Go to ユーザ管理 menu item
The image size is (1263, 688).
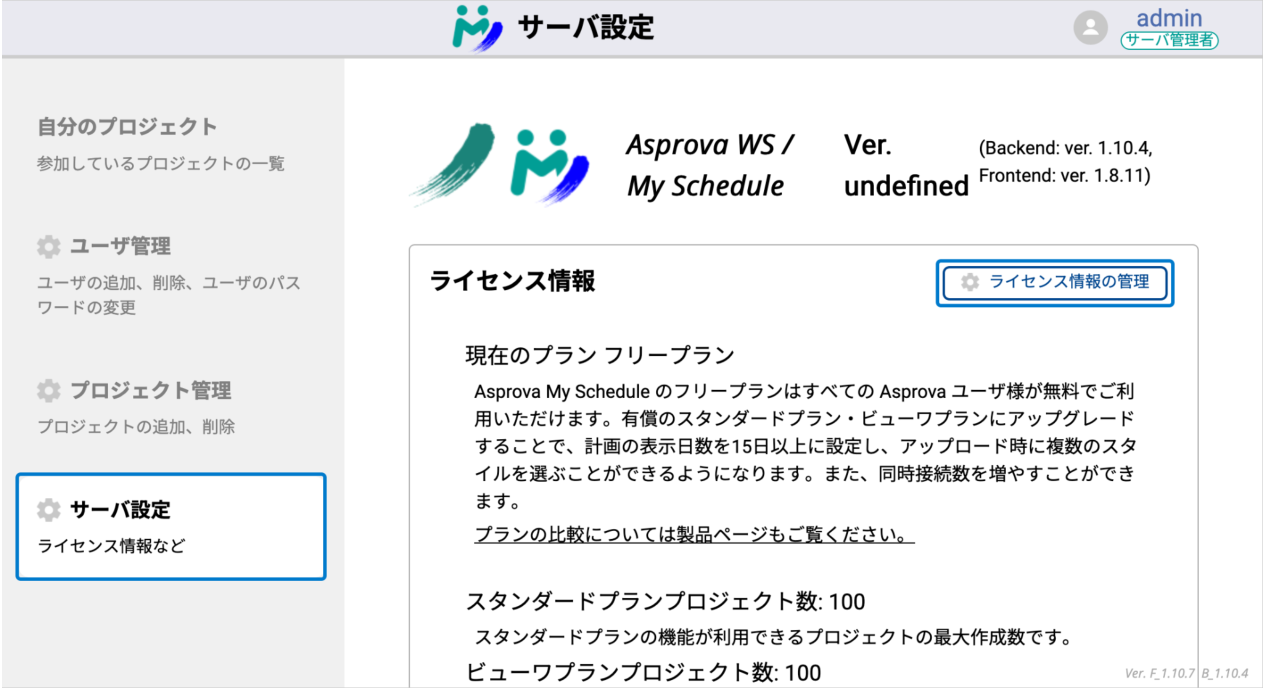click(120, 246)
